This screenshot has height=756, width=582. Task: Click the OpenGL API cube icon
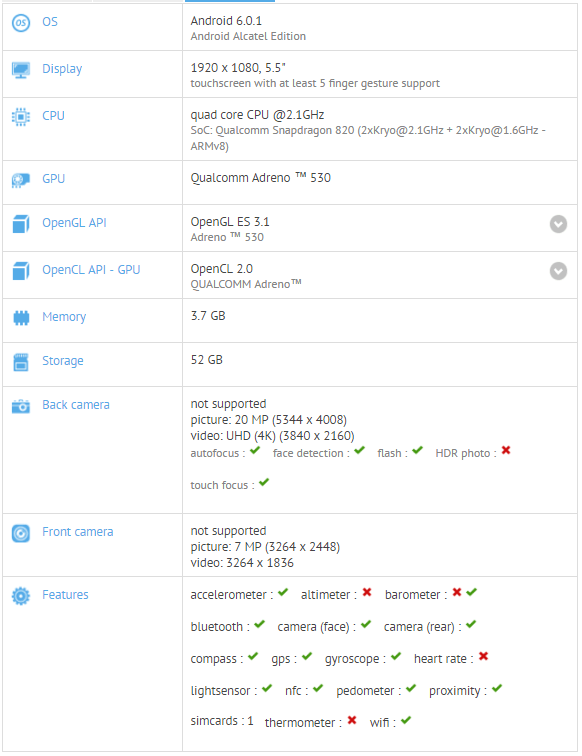[21, 224]
